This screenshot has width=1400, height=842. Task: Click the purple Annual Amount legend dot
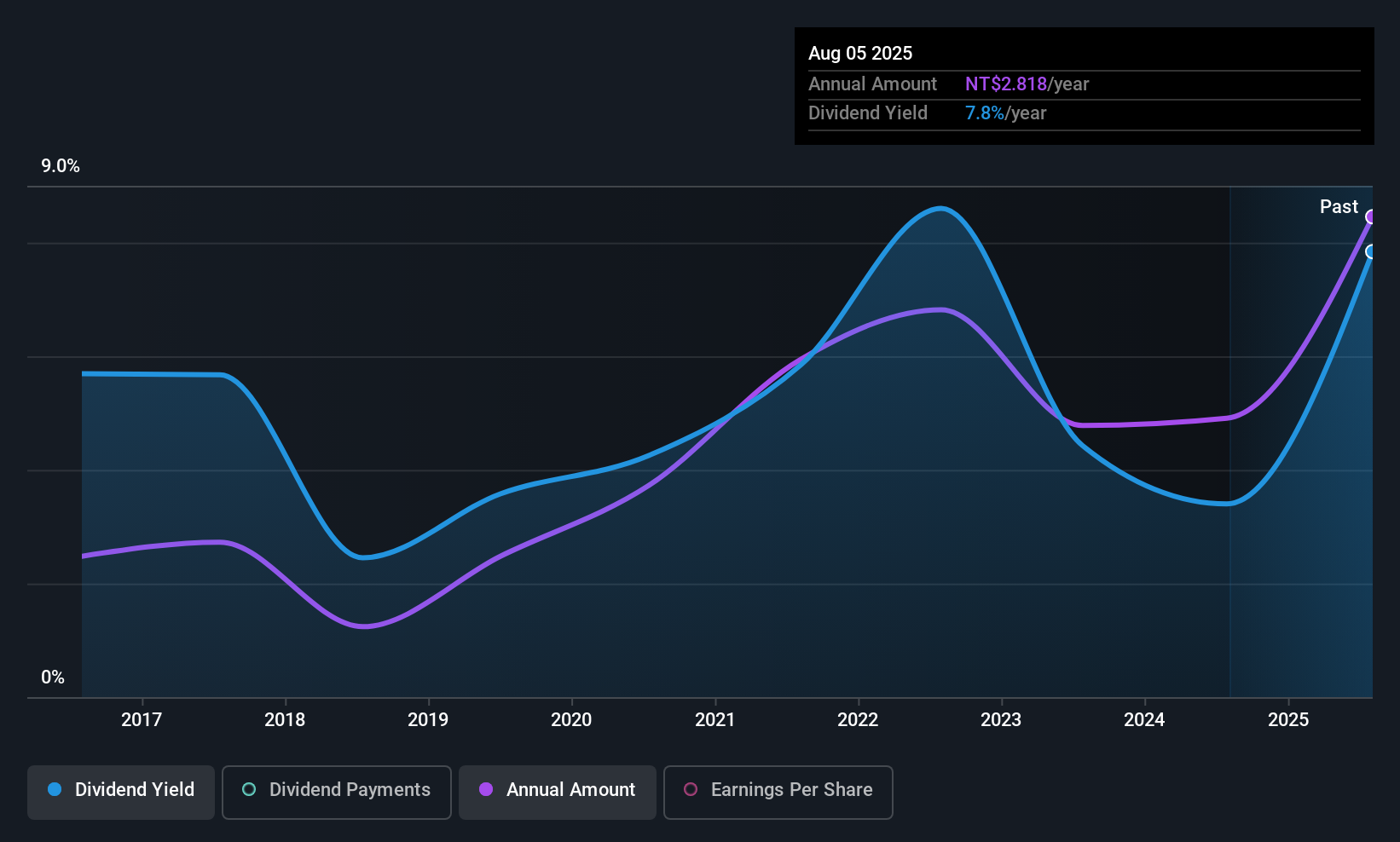click(x=486, y=790)
